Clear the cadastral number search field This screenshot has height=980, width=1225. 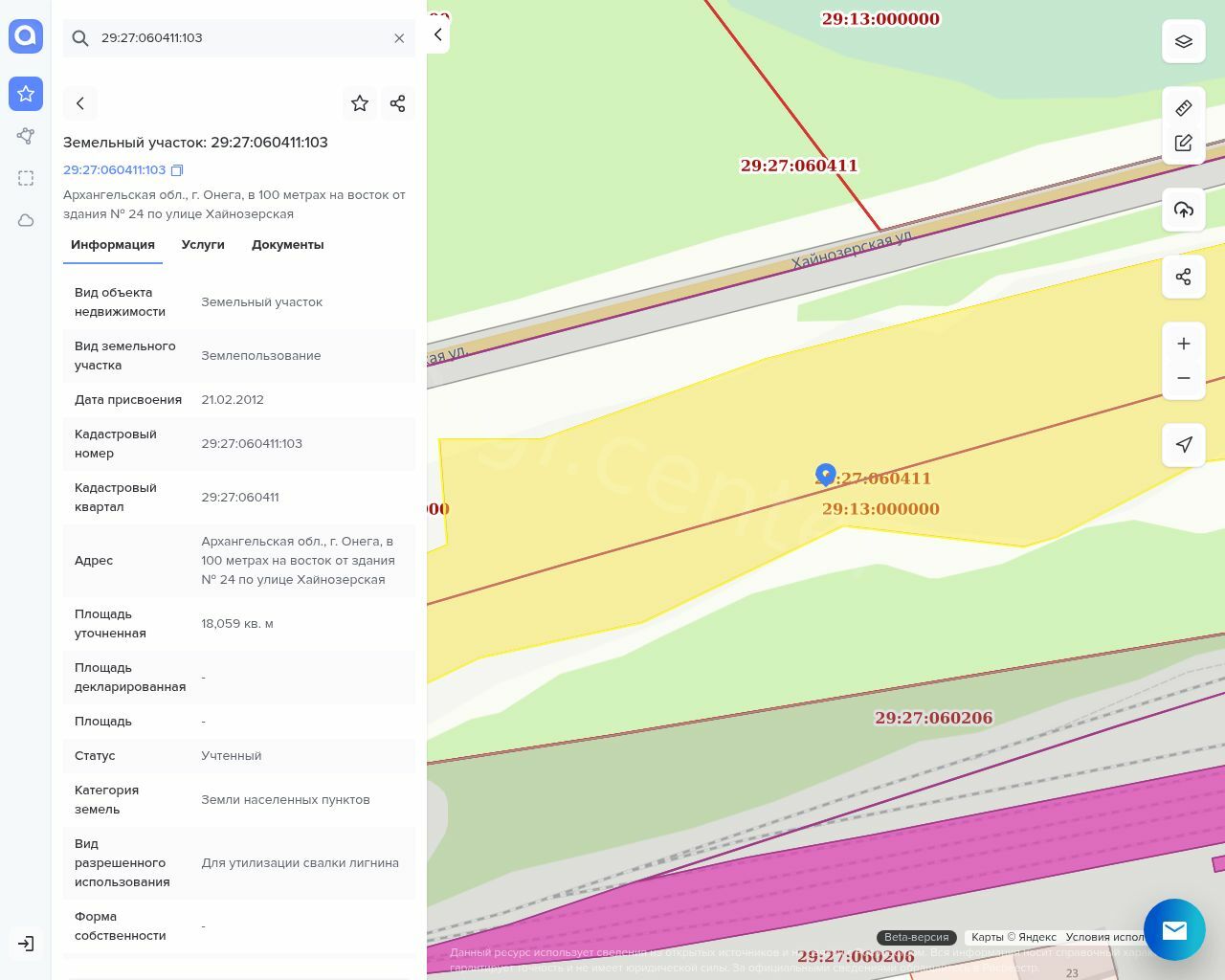point(399,38)
